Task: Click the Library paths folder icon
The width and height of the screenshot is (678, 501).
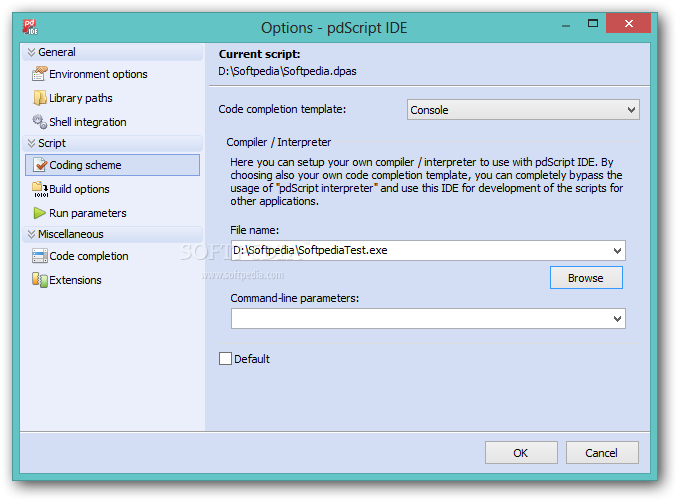Action: tap(39, 98)
